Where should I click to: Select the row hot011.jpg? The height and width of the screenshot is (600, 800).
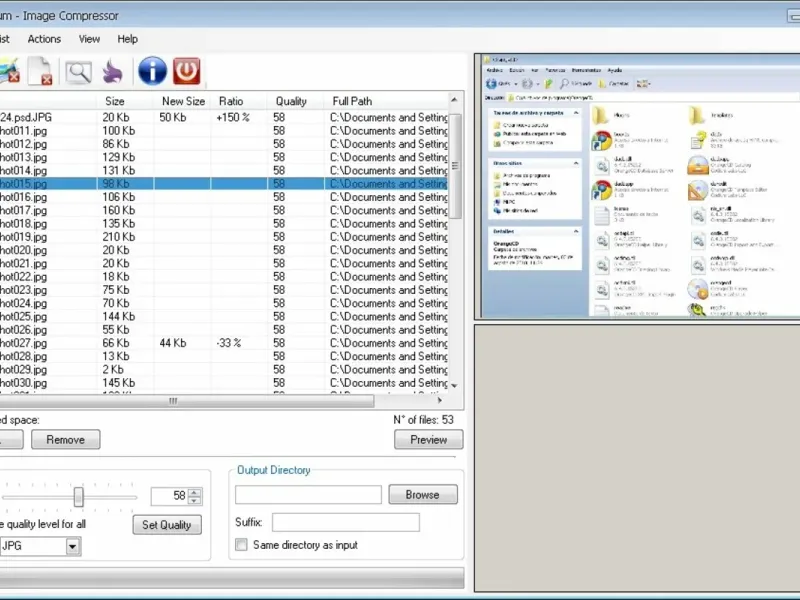[x=223, y=131]
